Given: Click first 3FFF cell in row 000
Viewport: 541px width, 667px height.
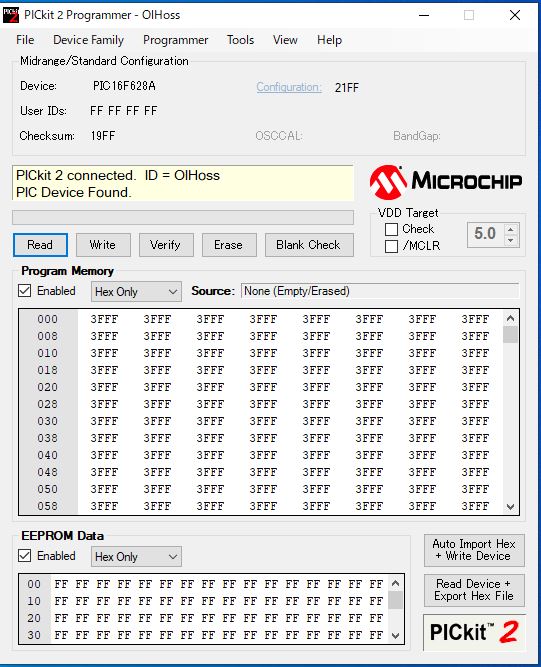Looking at the screenshot, I should [x=104, y=319].
